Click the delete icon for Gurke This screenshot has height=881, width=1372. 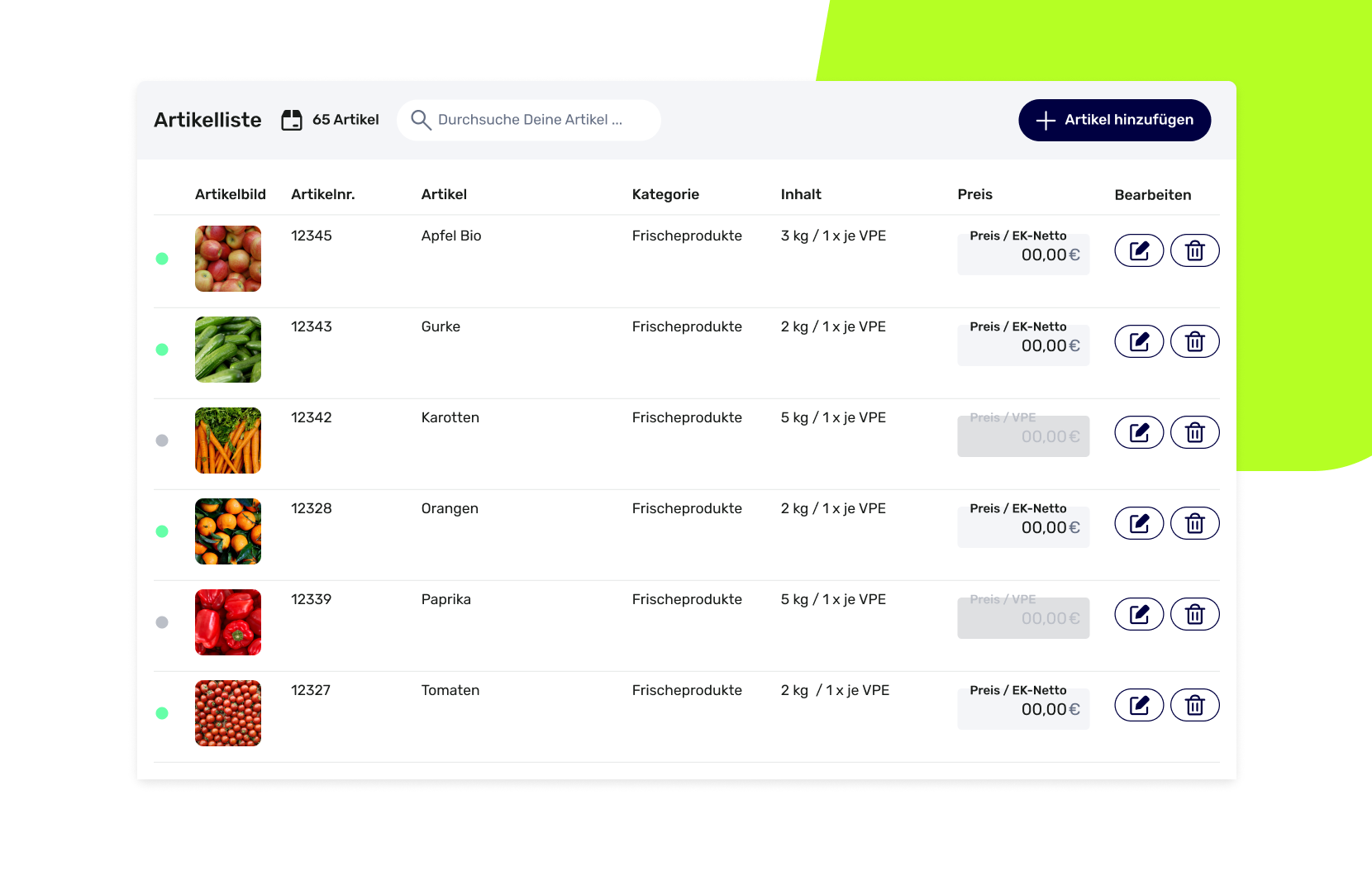[x=1194, y=340]
